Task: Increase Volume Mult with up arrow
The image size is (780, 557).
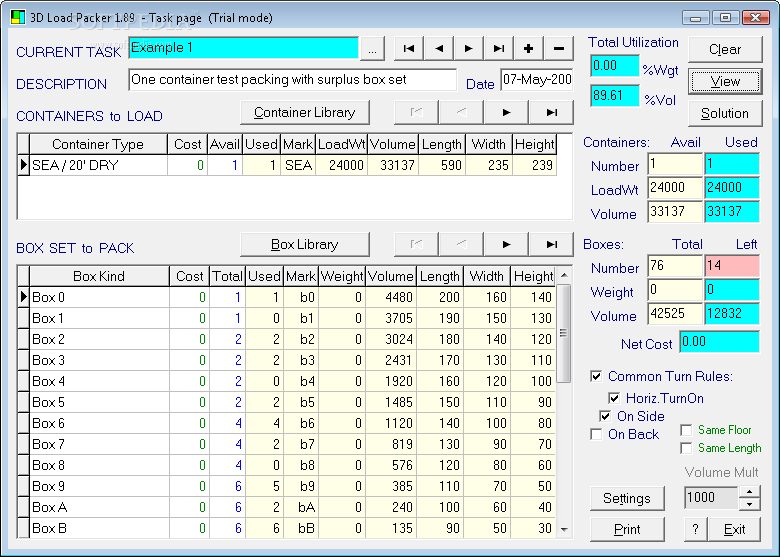Action: (749, 492)
